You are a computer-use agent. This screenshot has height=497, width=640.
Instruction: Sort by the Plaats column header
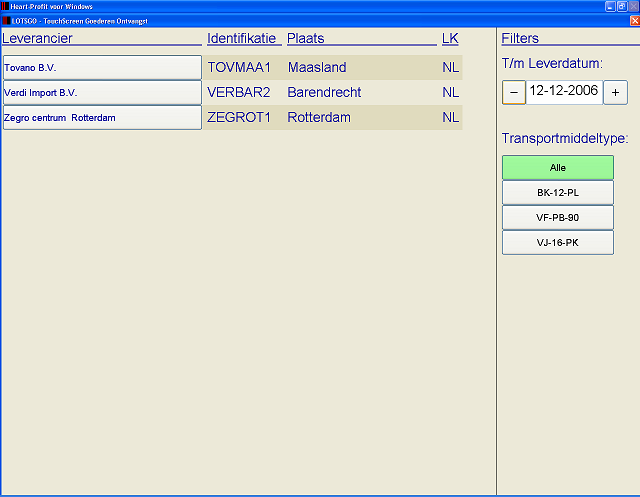point(306,38)
